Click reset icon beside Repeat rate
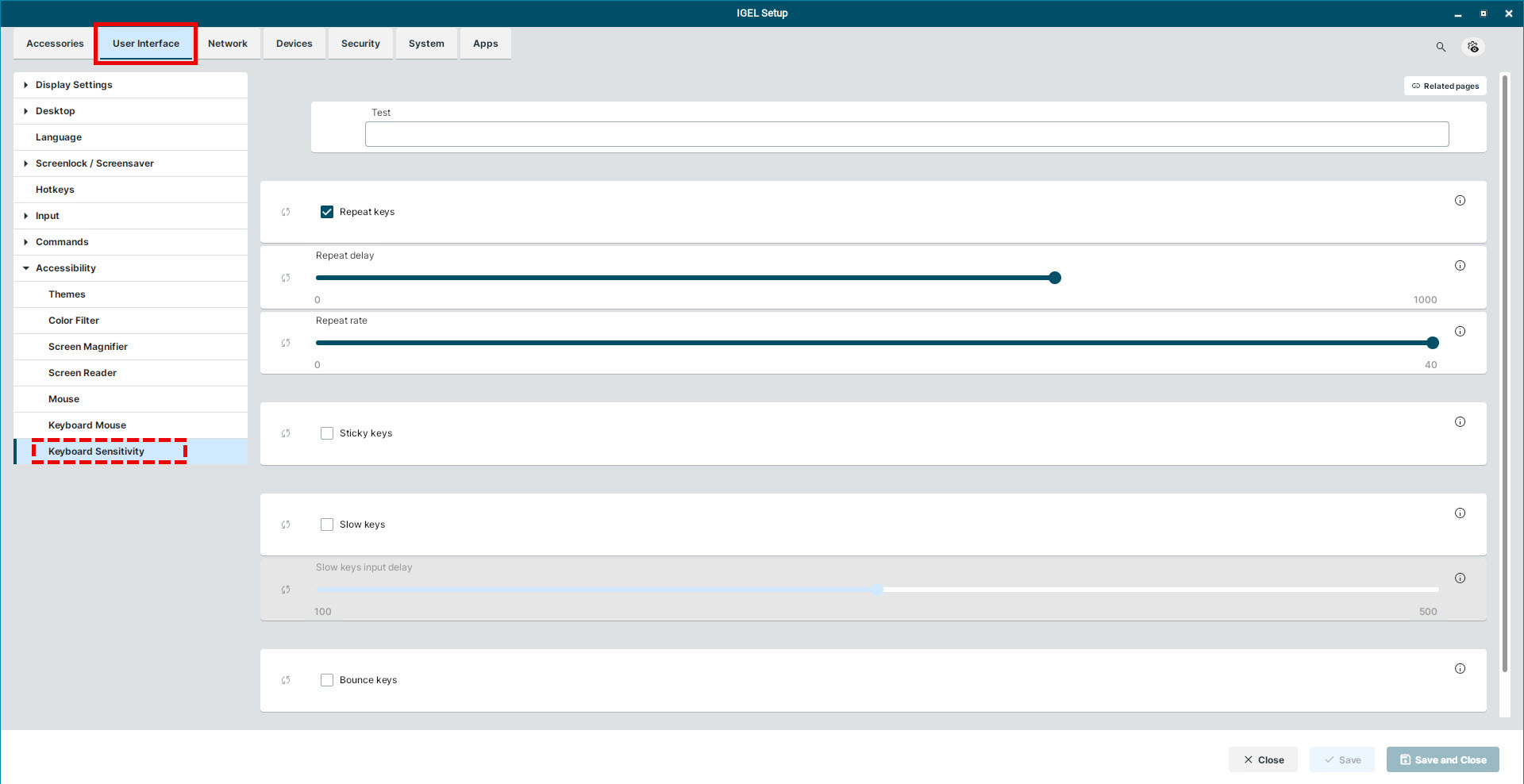 pos(286,343)
